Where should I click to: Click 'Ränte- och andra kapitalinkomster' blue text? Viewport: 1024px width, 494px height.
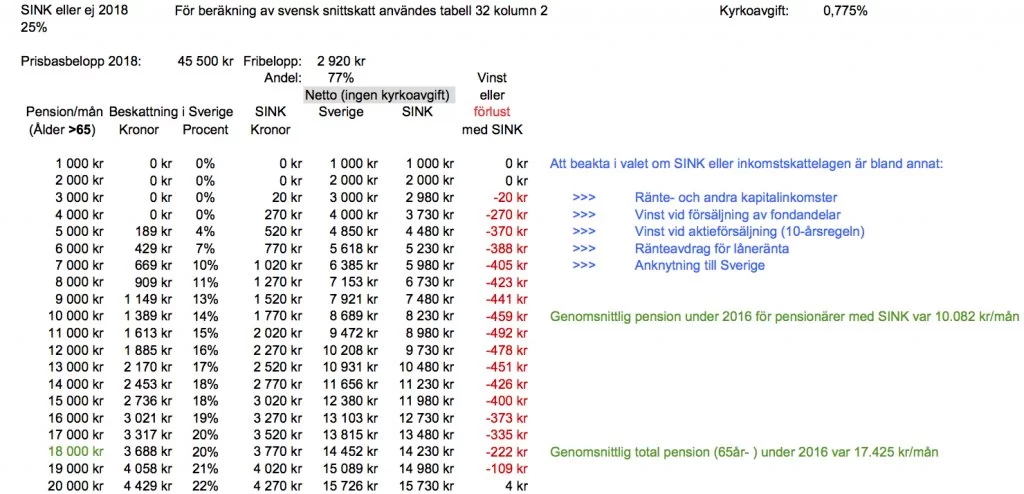click(x=736, y=198)
